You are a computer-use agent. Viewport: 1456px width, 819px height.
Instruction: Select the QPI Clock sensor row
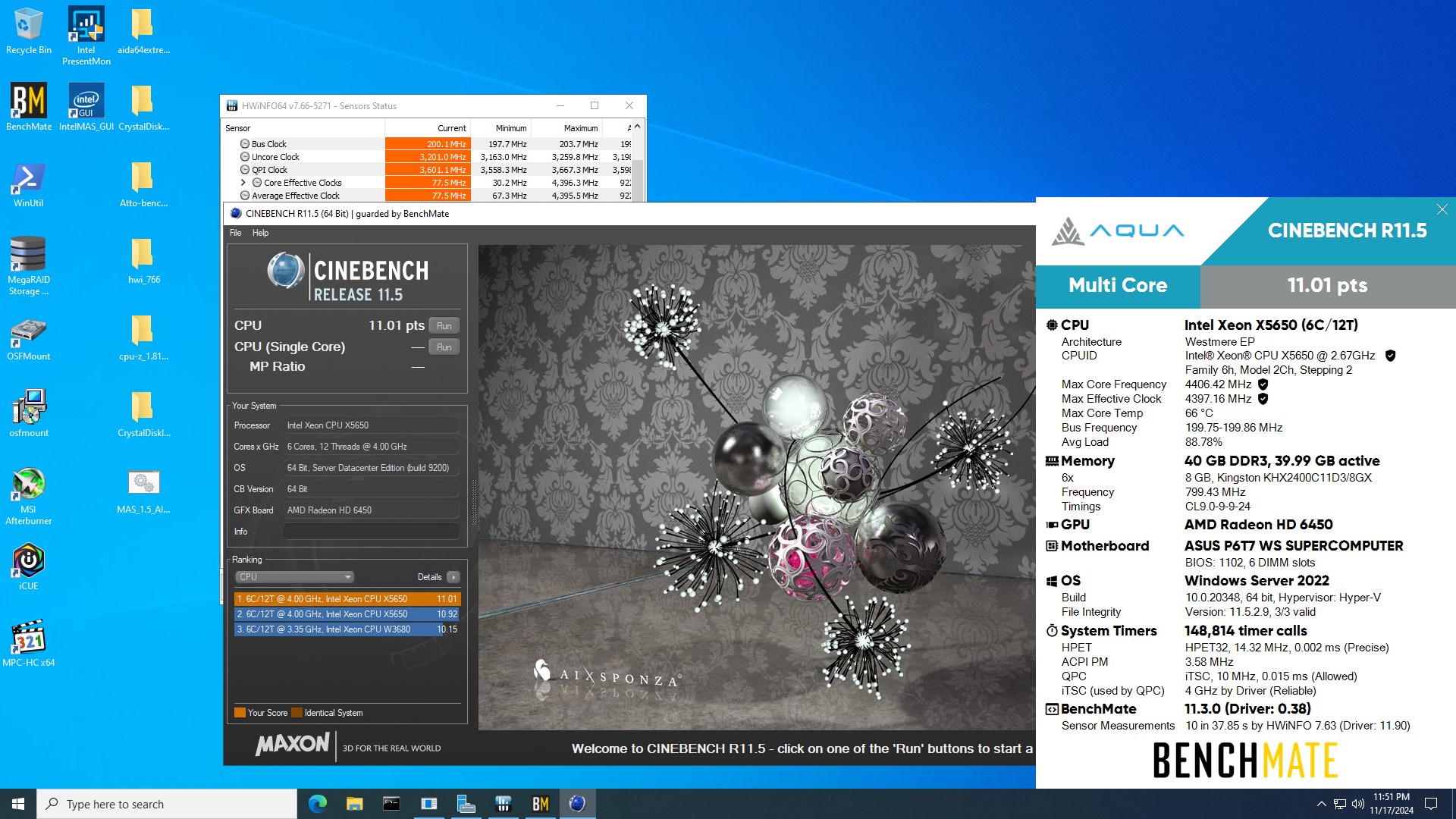(x=427, y=170)
